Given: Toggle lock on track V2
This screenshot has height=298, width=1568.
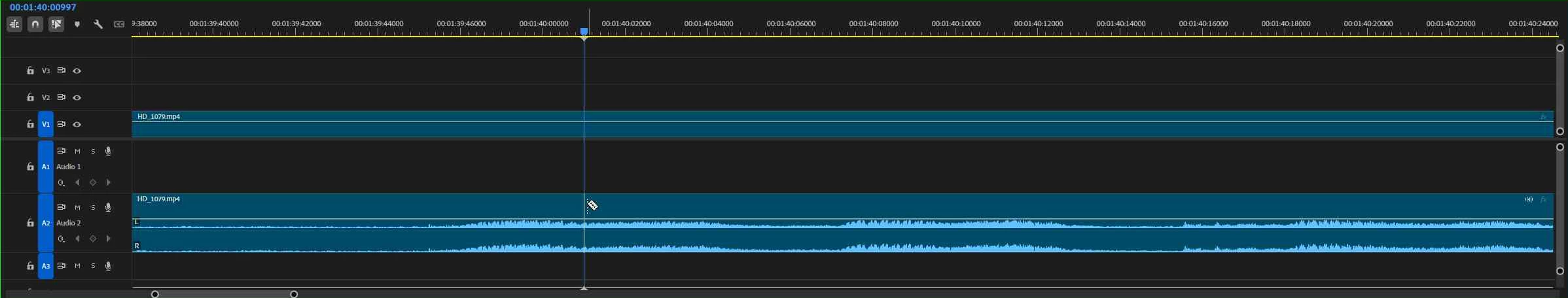Looking at the screenshot, I should coord(30,97).
